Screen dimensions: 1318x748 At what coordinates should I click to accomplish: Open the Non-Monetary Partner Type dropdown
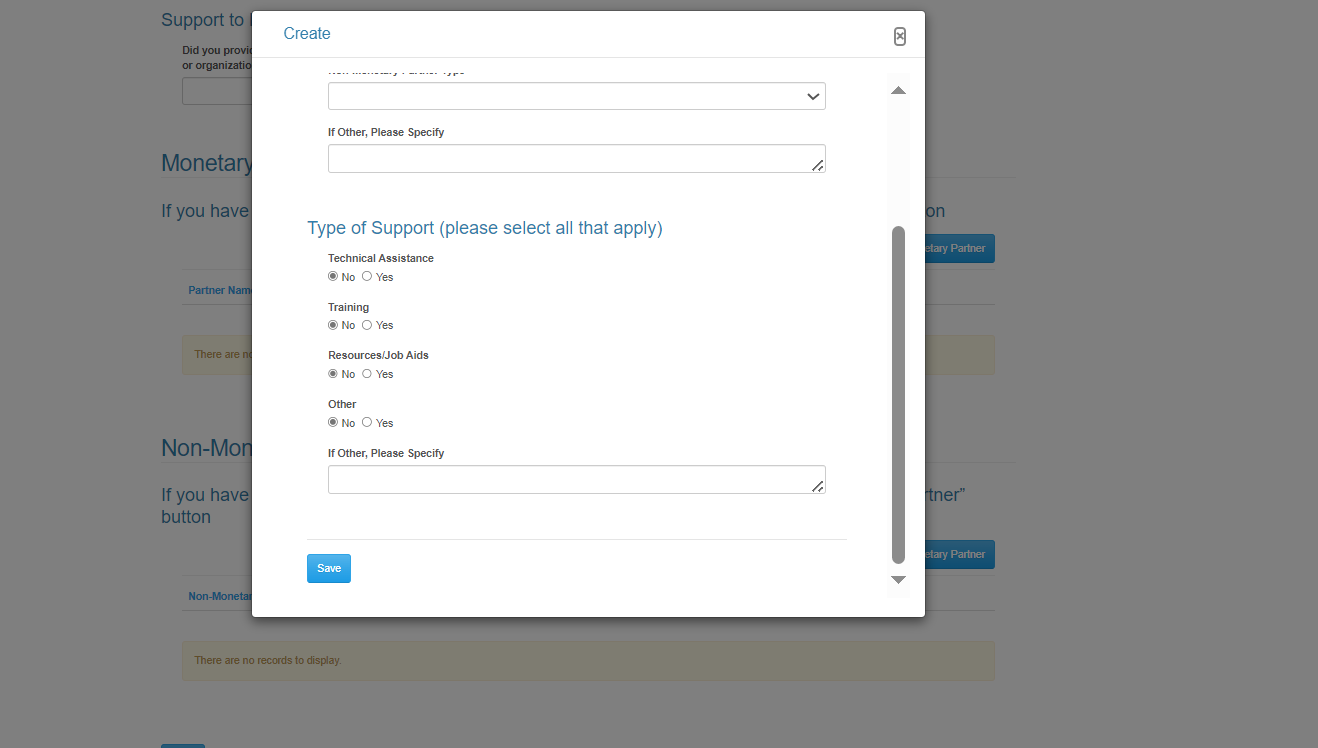576,96
